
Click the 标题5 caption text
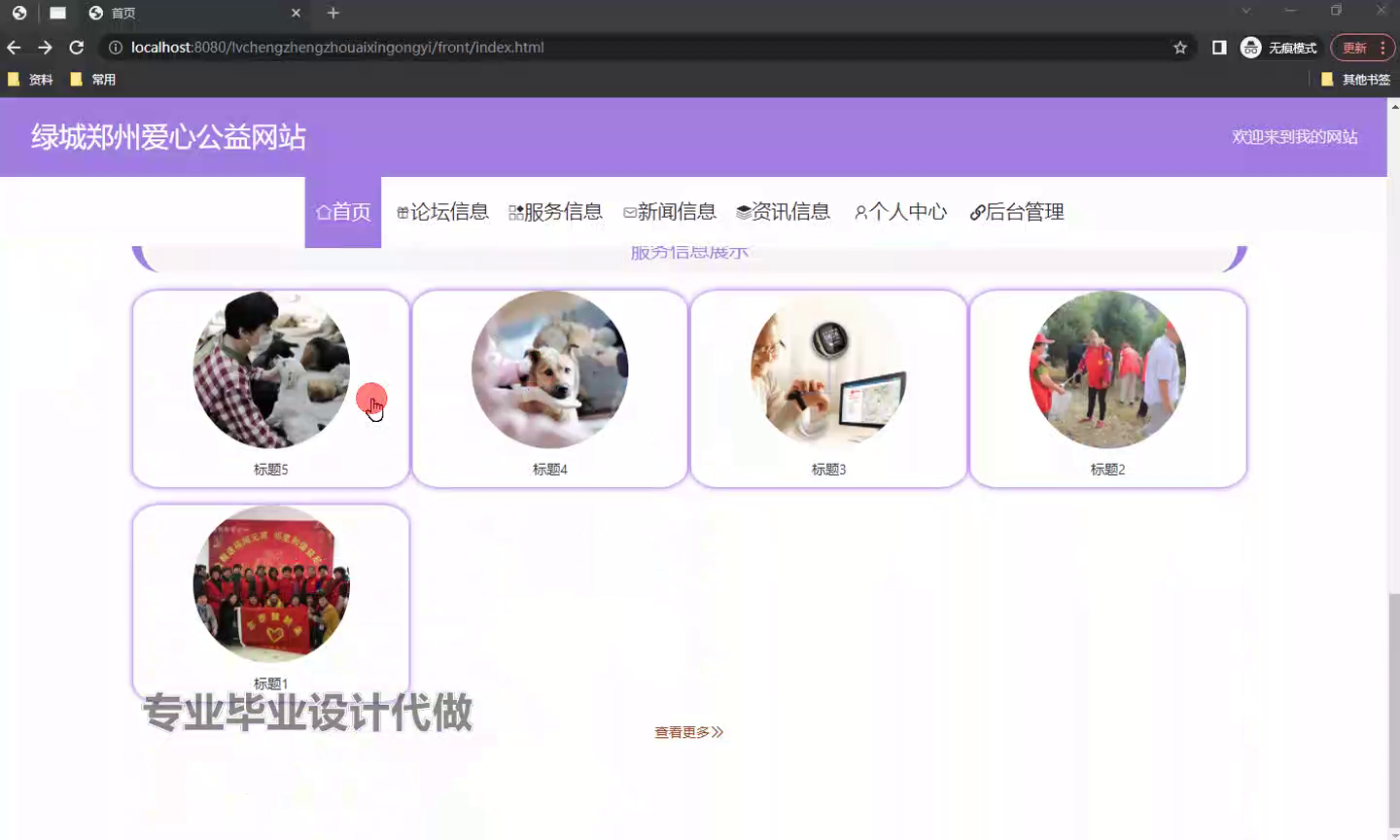(x=271, y=470)
